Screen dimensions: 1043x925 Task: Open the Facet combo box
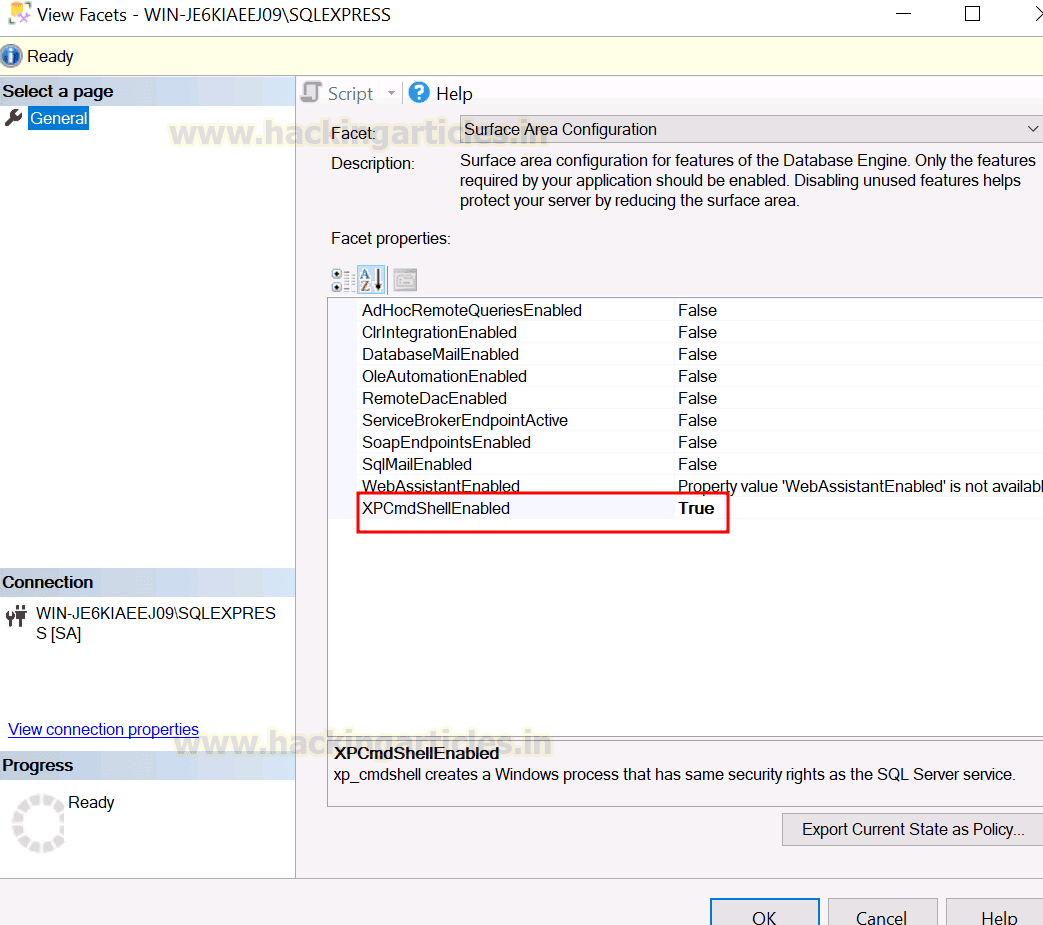(751, 129)
